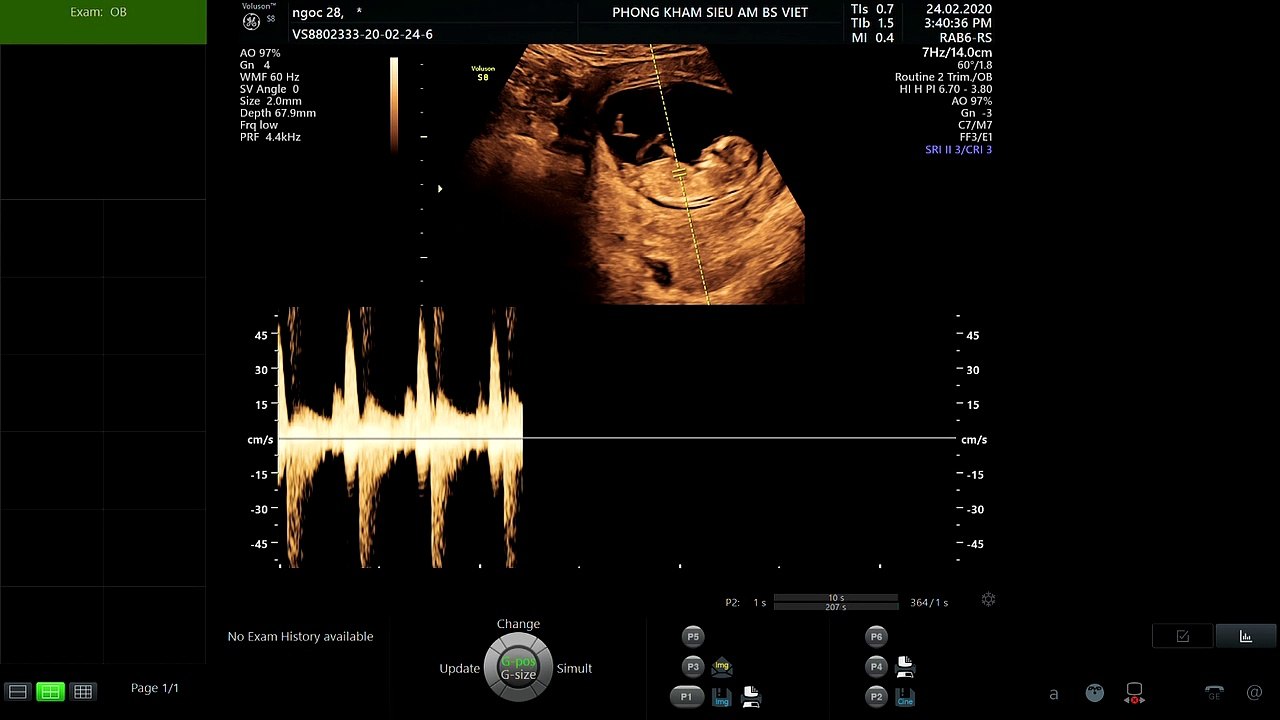Click patient name 'ngoc 28'
The image size is (1280, 720).
(x=317, y=13)
